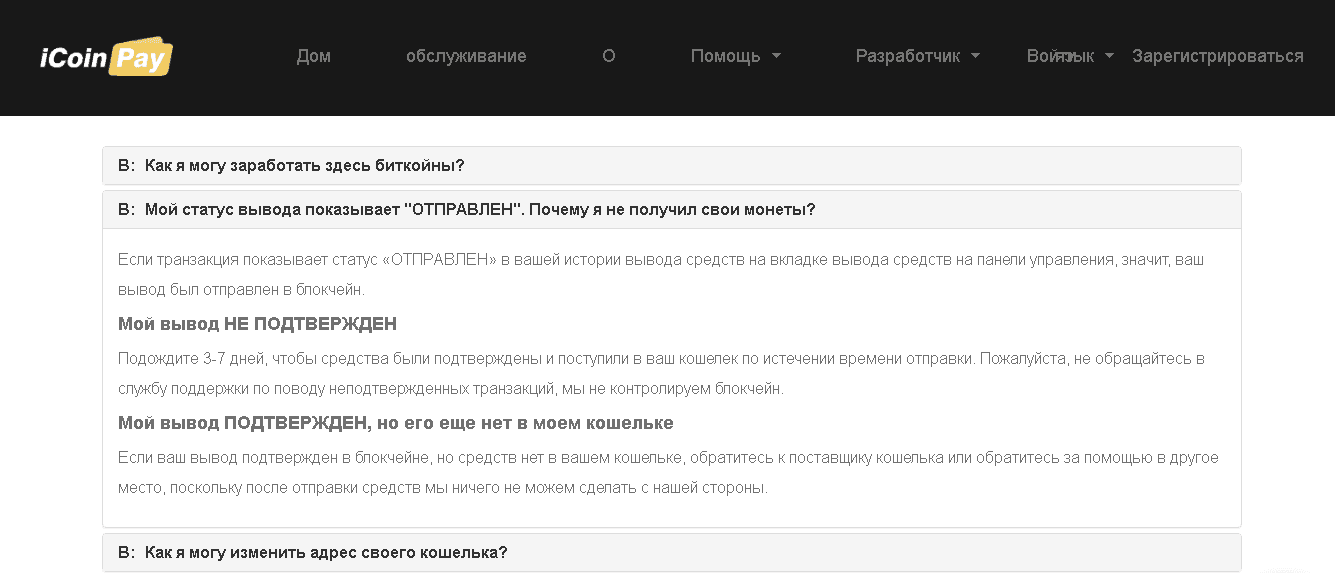Open the Помощь menu
The width and height of the screenshot is (1335, 573).
pos(726,56)
